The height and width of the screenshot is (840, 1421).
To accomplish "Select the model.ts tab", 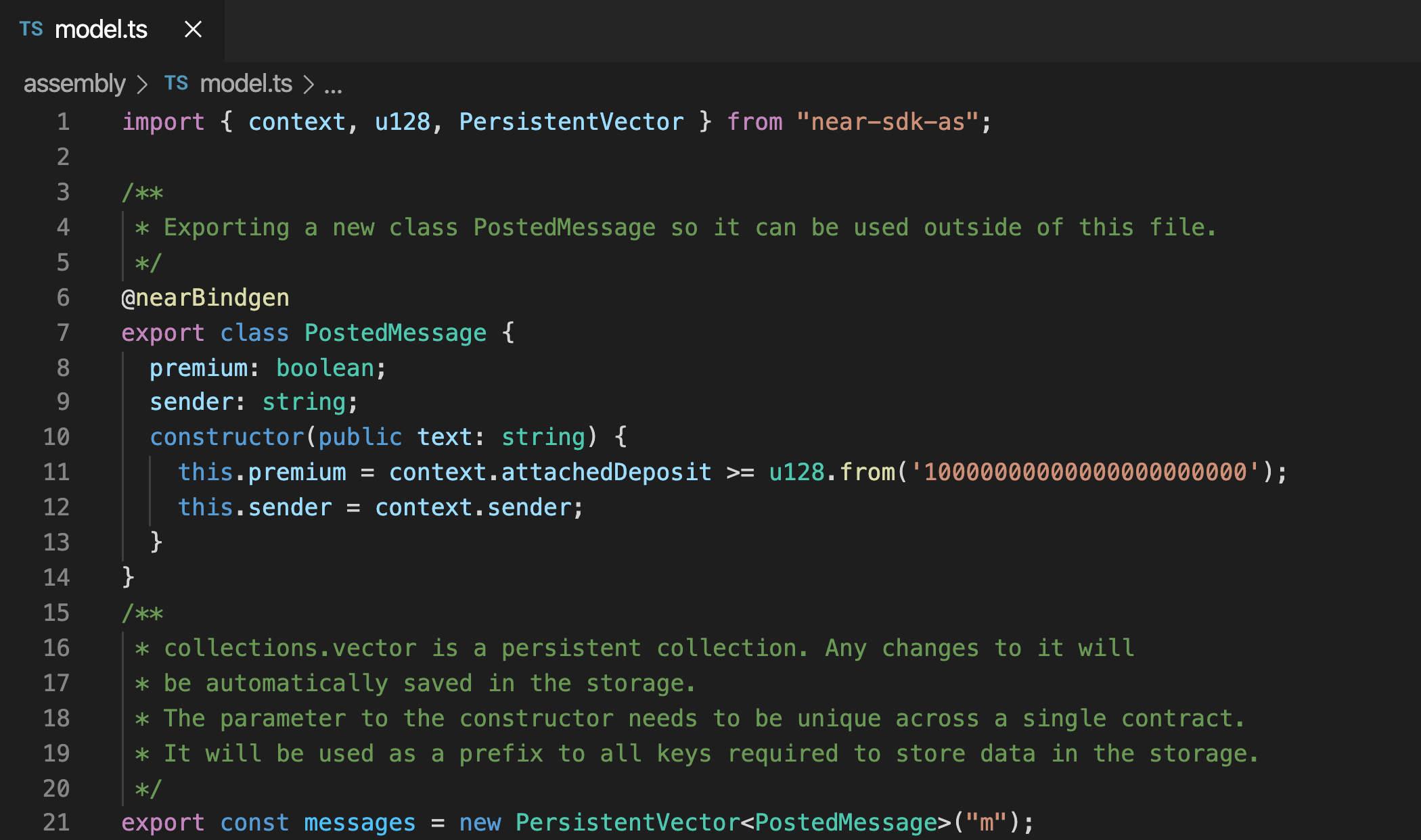I will (x=101, y=29).
